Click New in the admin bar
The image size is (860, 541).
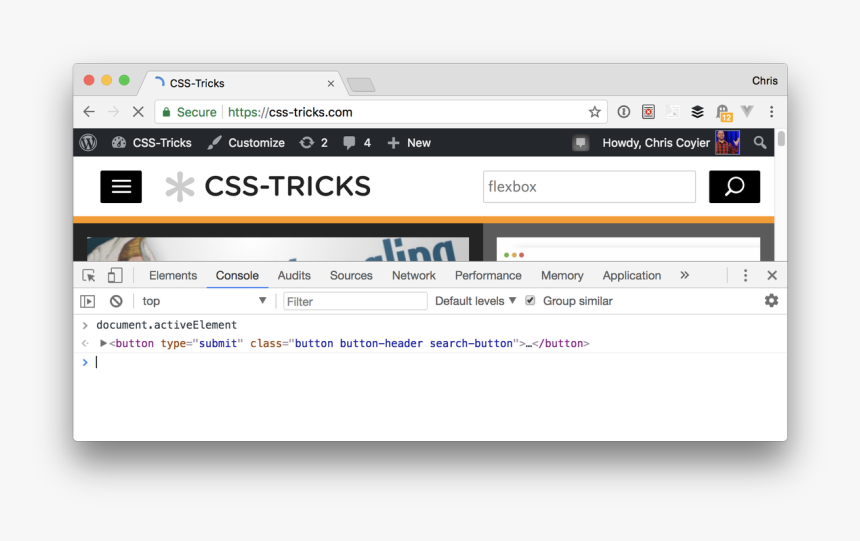409,143
